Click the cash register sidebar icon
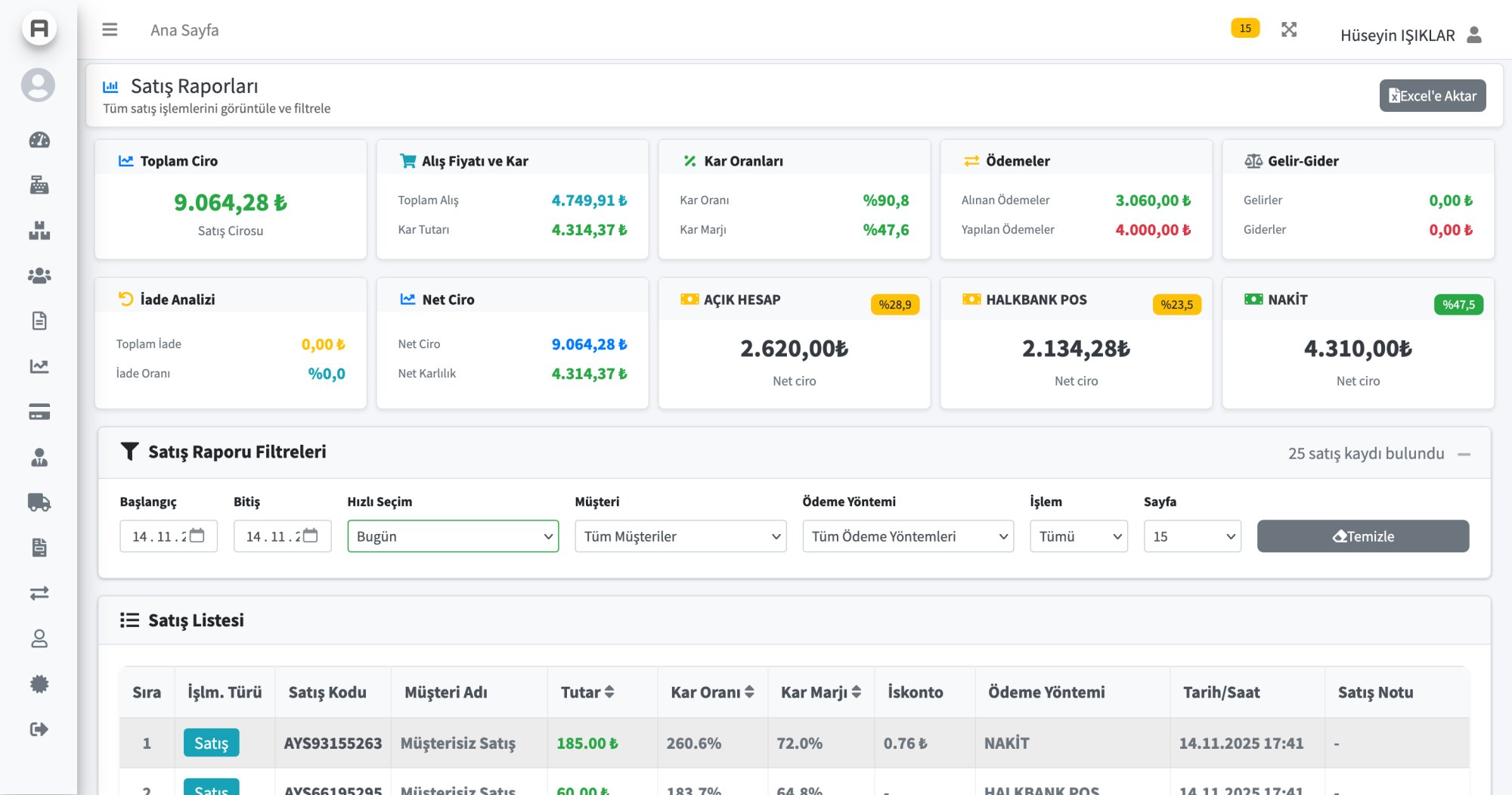This screenshot has height=795, width=1512. 39,185
